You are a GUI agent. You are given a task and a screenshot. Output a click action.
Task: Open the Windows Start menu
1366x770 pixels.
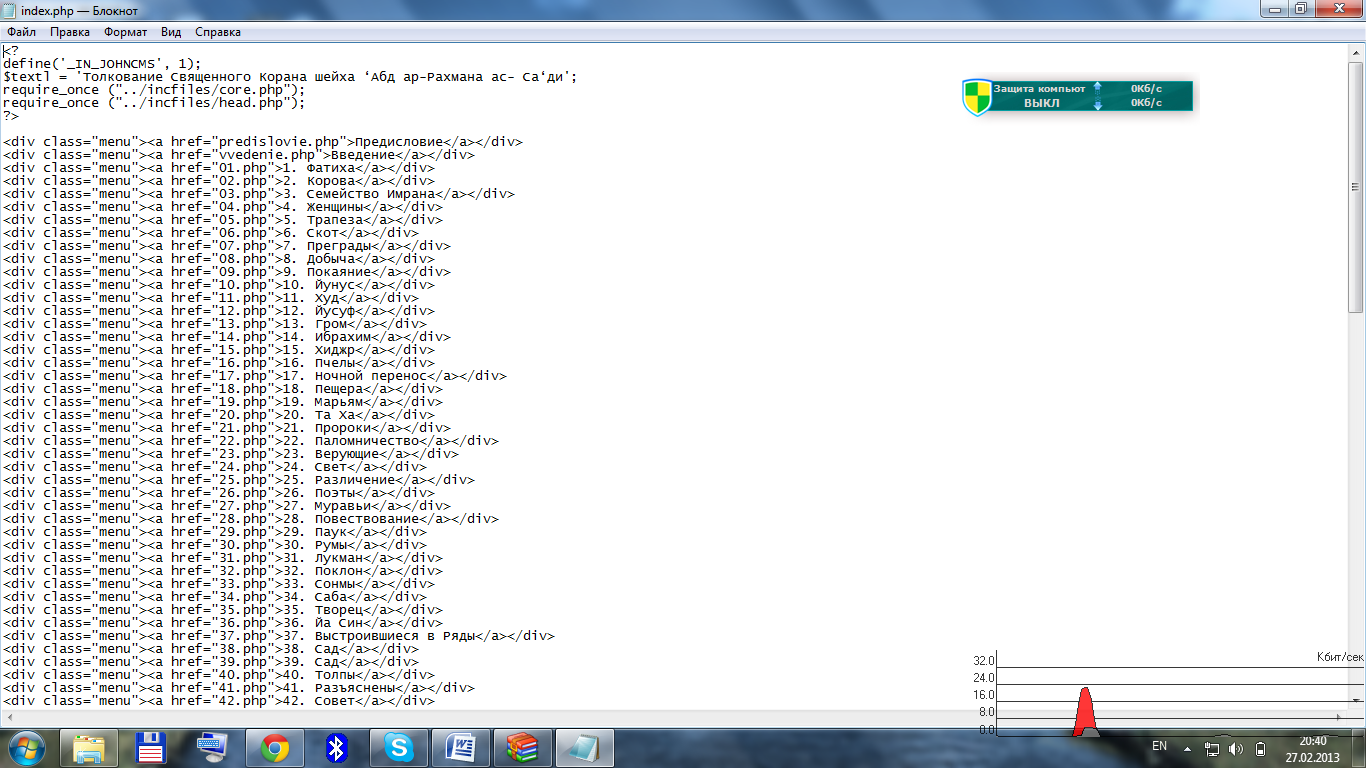coord(25,747)
